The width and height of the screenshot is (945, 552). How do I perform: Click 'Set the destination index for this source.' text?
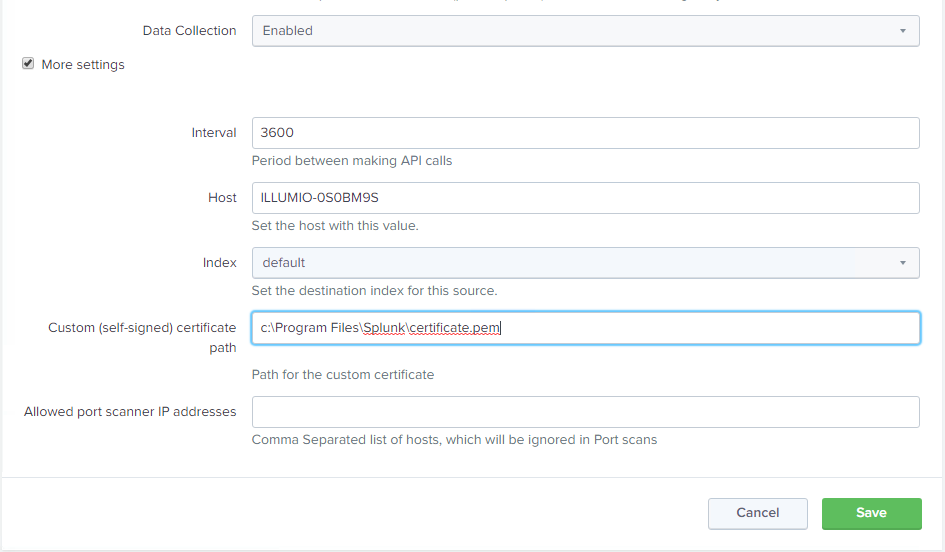click(x=374, y=291)
